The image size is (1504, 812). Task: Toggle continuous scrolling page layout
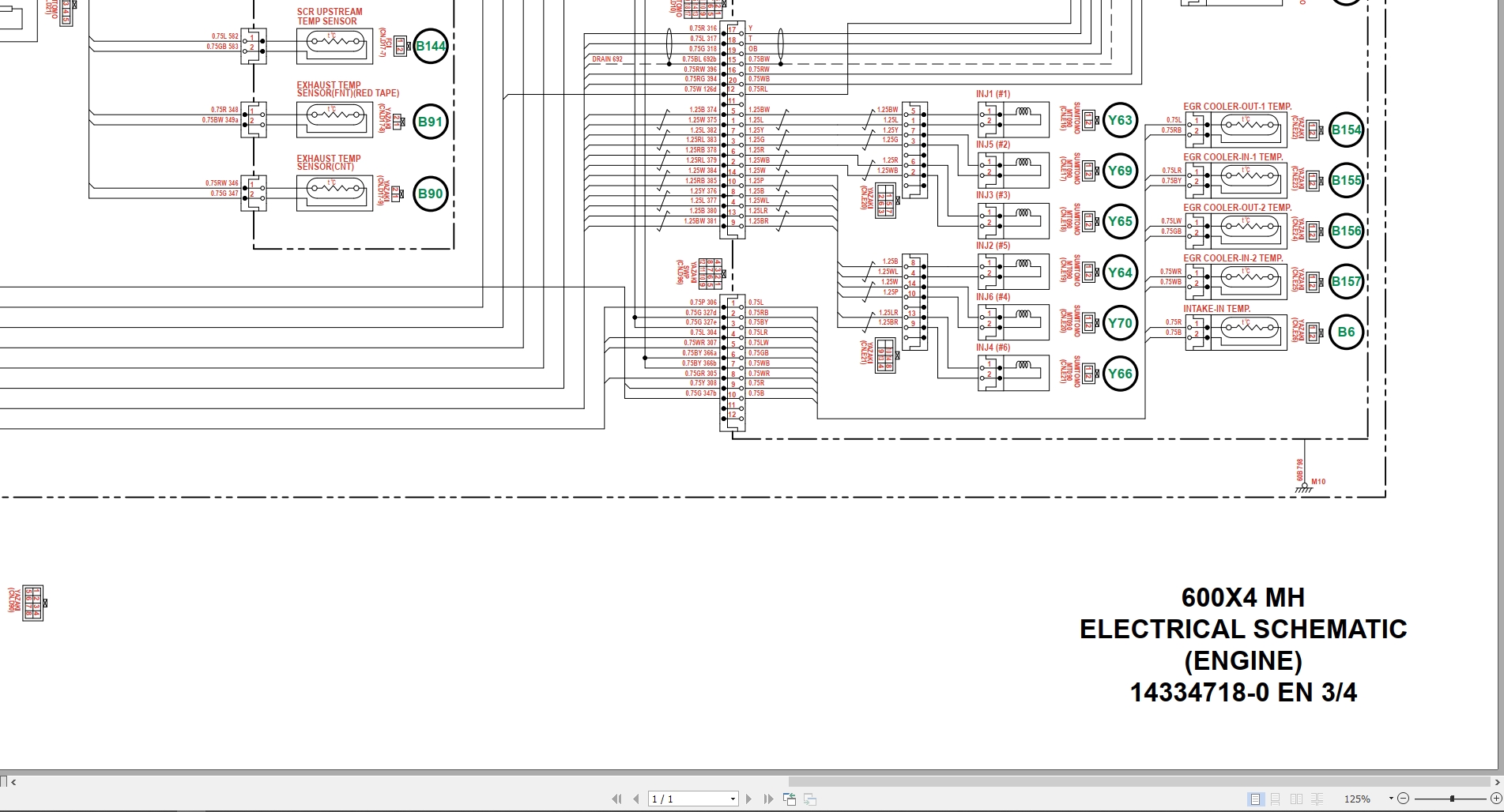1276,799
